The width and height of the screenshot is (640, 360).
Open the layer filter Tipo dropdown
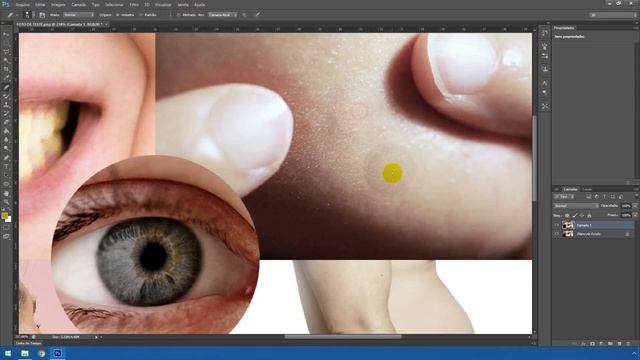tap(564, 197)
